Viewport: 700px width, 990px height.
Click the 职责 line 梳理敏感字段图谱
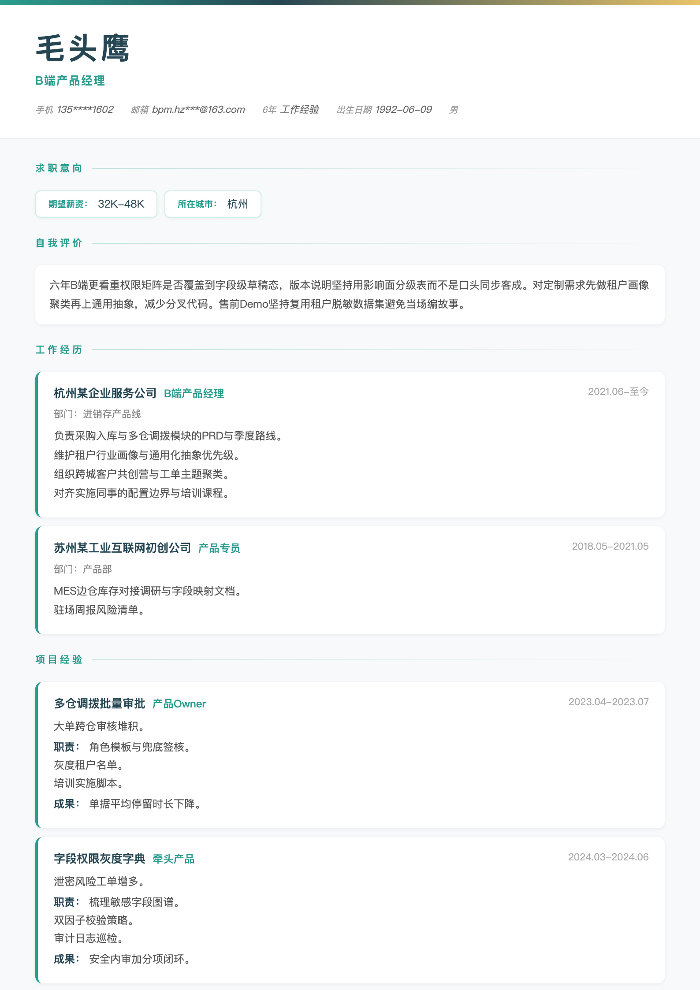click(x=117, y=903)
